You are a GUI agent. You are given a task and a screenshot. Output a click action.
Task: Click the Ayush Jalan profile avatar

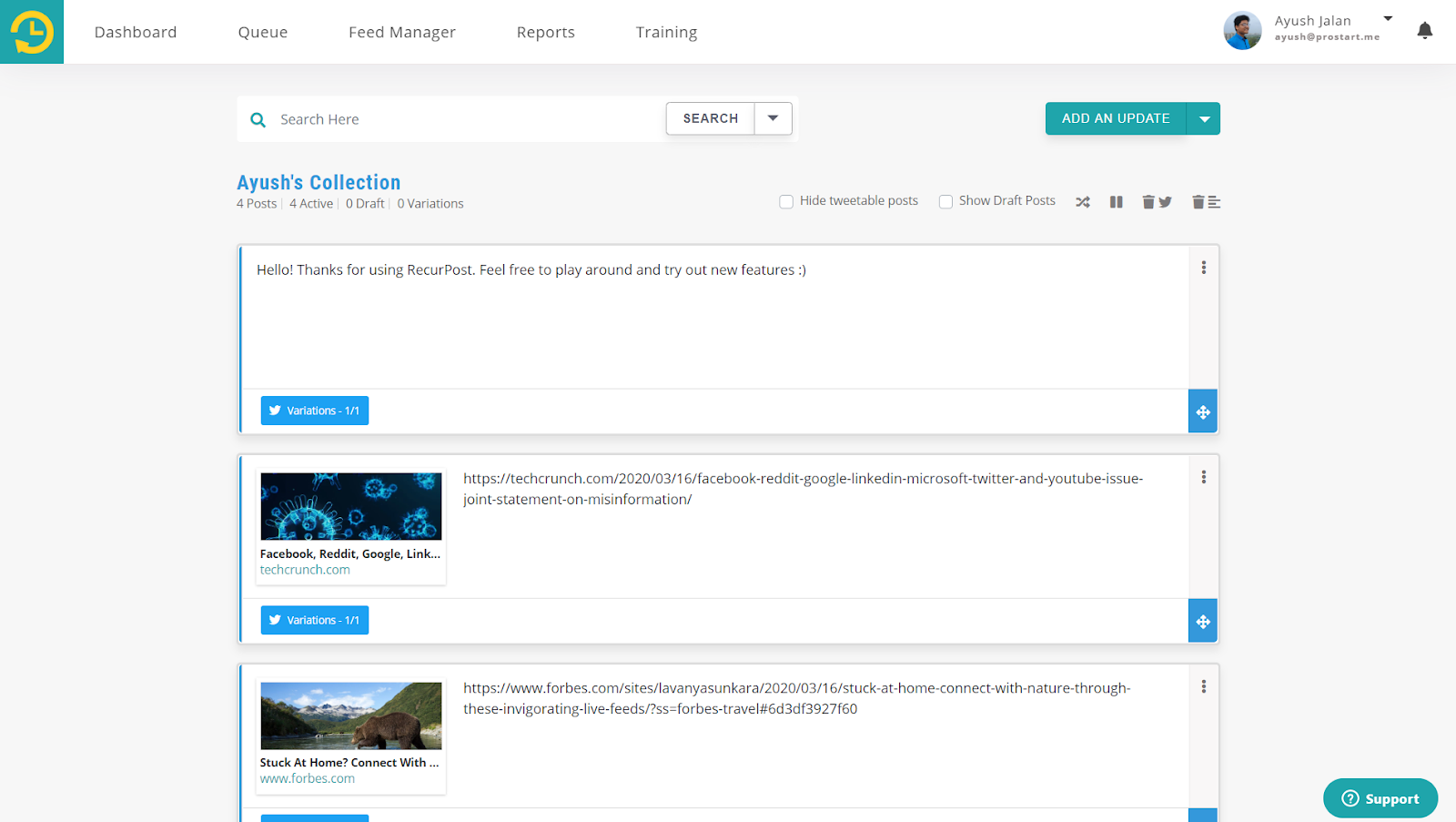point(1242,31)
